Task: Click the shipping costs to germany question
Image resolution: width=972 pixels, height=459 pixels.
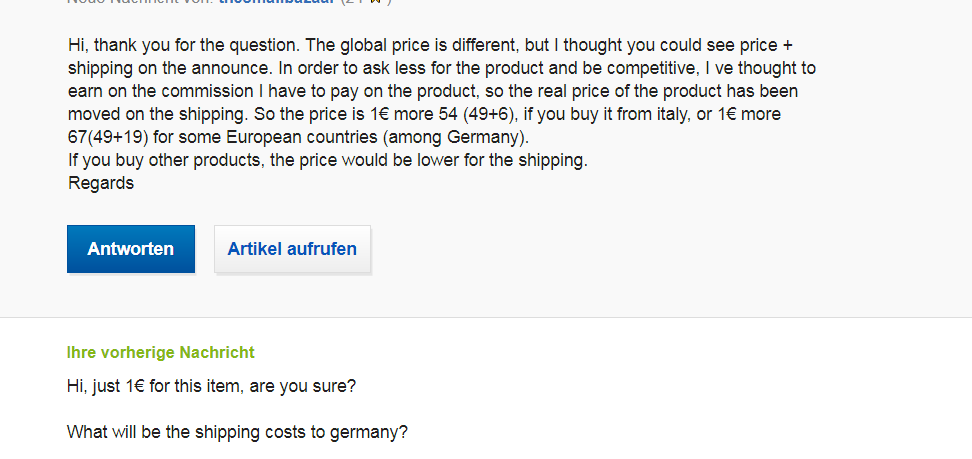Action: click(x=237, y=432)
